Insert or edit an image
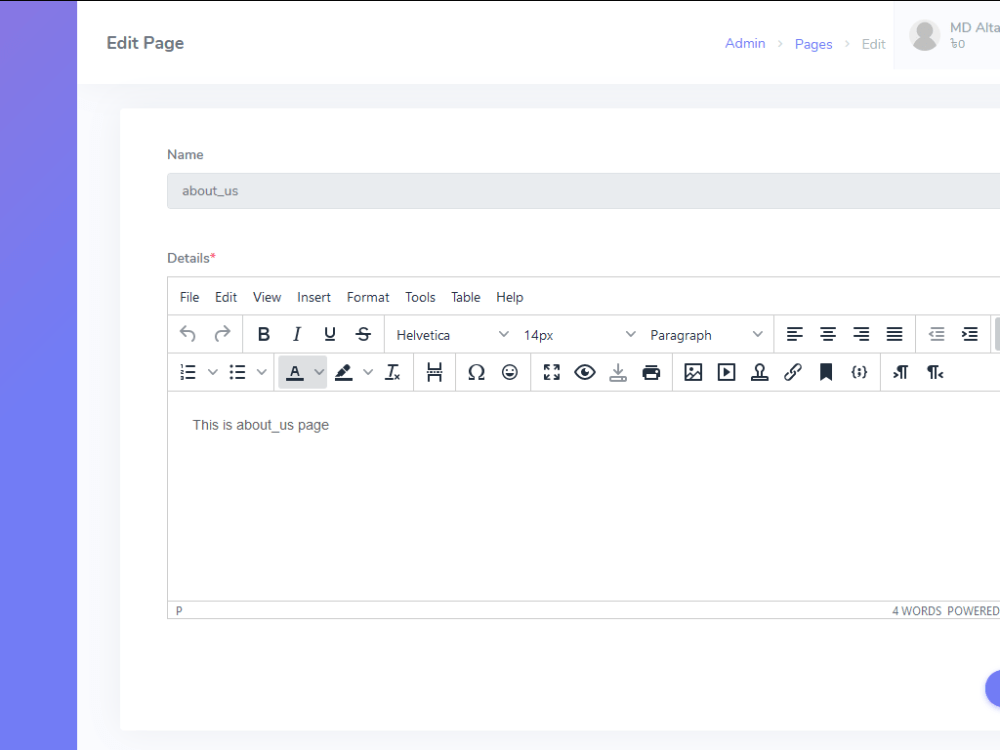Image resolution: width=1000 pixels, height=750 pixels. click(693, 372)
